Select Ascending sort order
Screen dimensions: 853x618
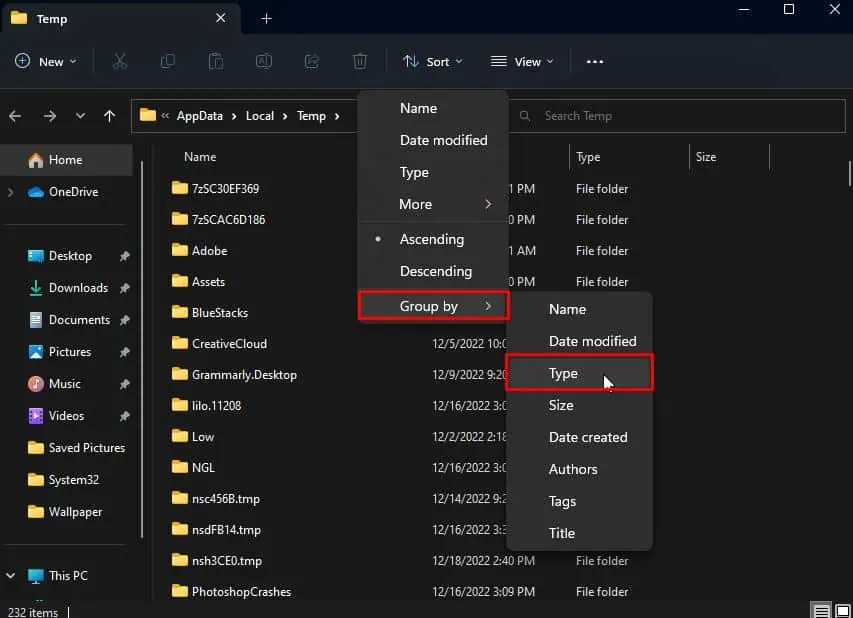[433, 239]
